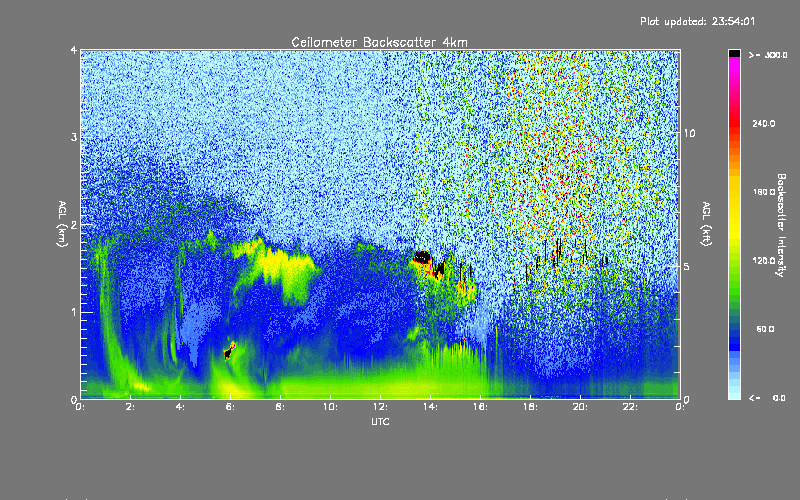
Task: Click the '22:' UTC time tick
Action: (x=630, y=407)
